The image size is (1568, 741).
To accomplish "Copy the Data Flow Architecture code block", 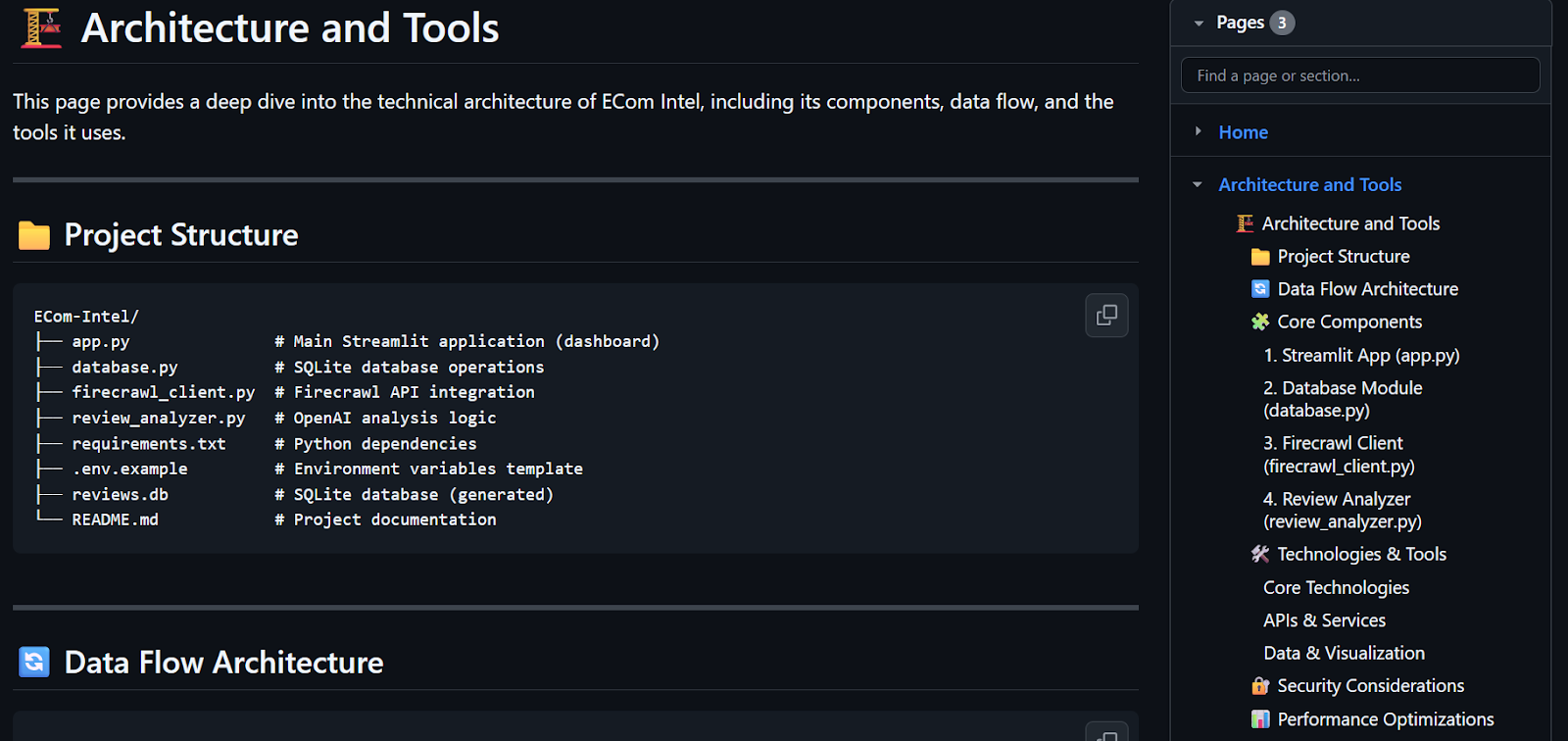I will coord(1106,733).
